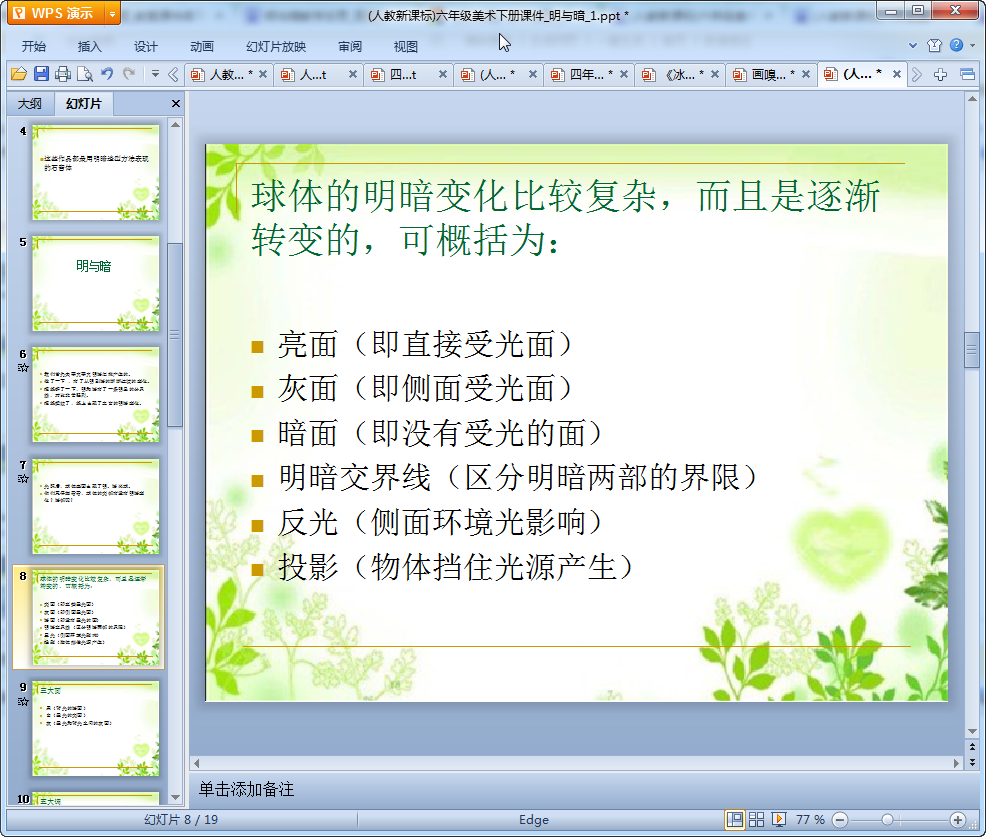Save the presentation with the floppy disk icon
Image resolution: width=986 pixels, height=837 pixels.
click(42, 74)
